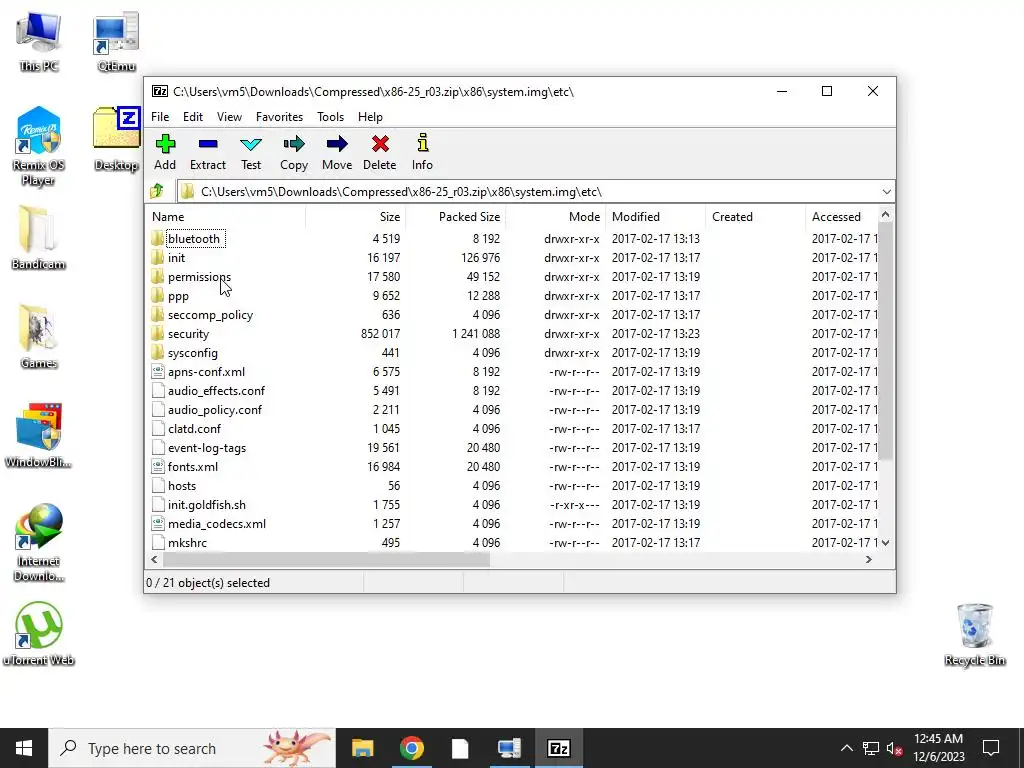
Task: Select the bluetooth folder row
Action: click(513, 238)
